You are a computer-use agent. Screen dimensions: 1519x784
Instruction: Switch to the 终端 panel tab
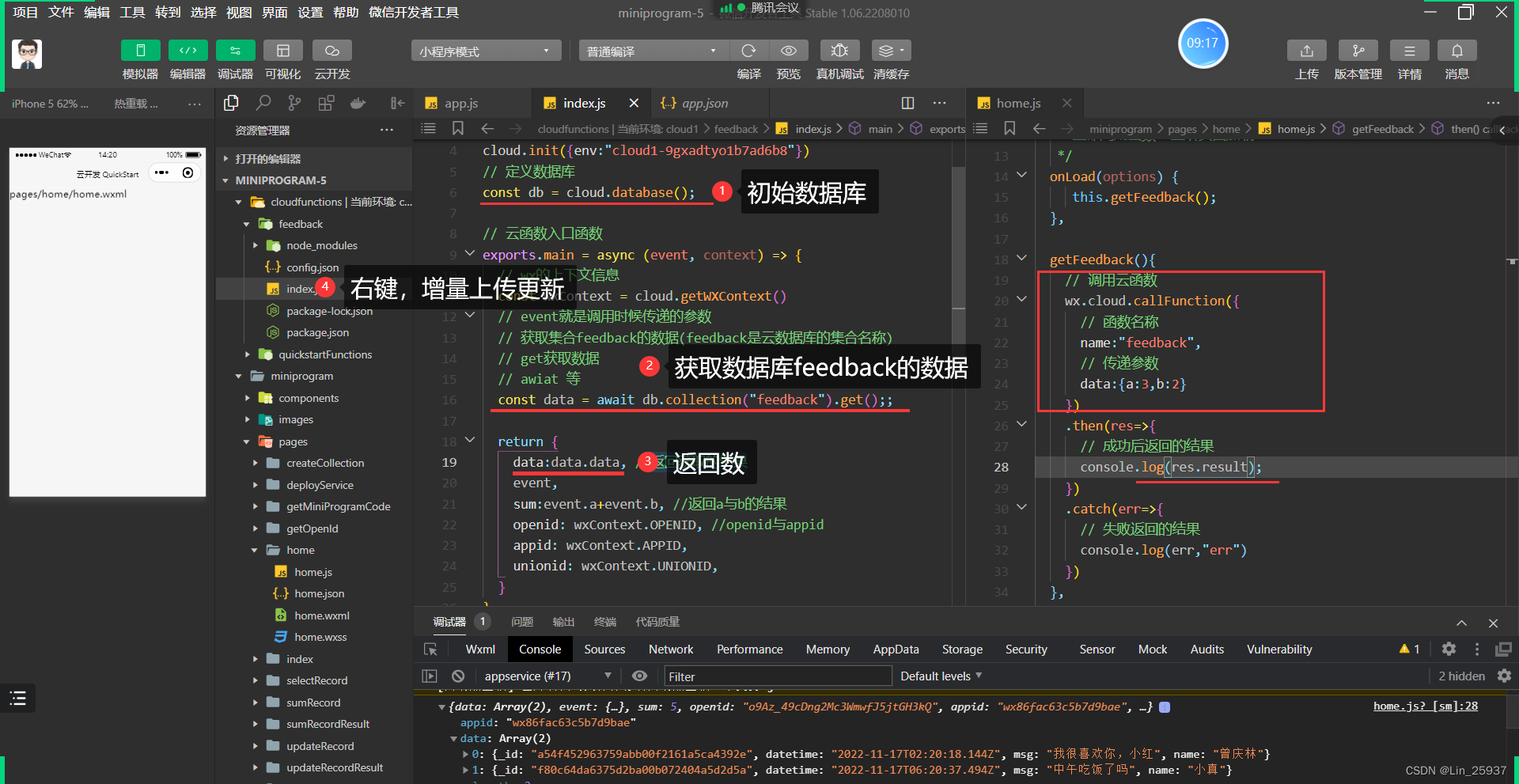605,623
